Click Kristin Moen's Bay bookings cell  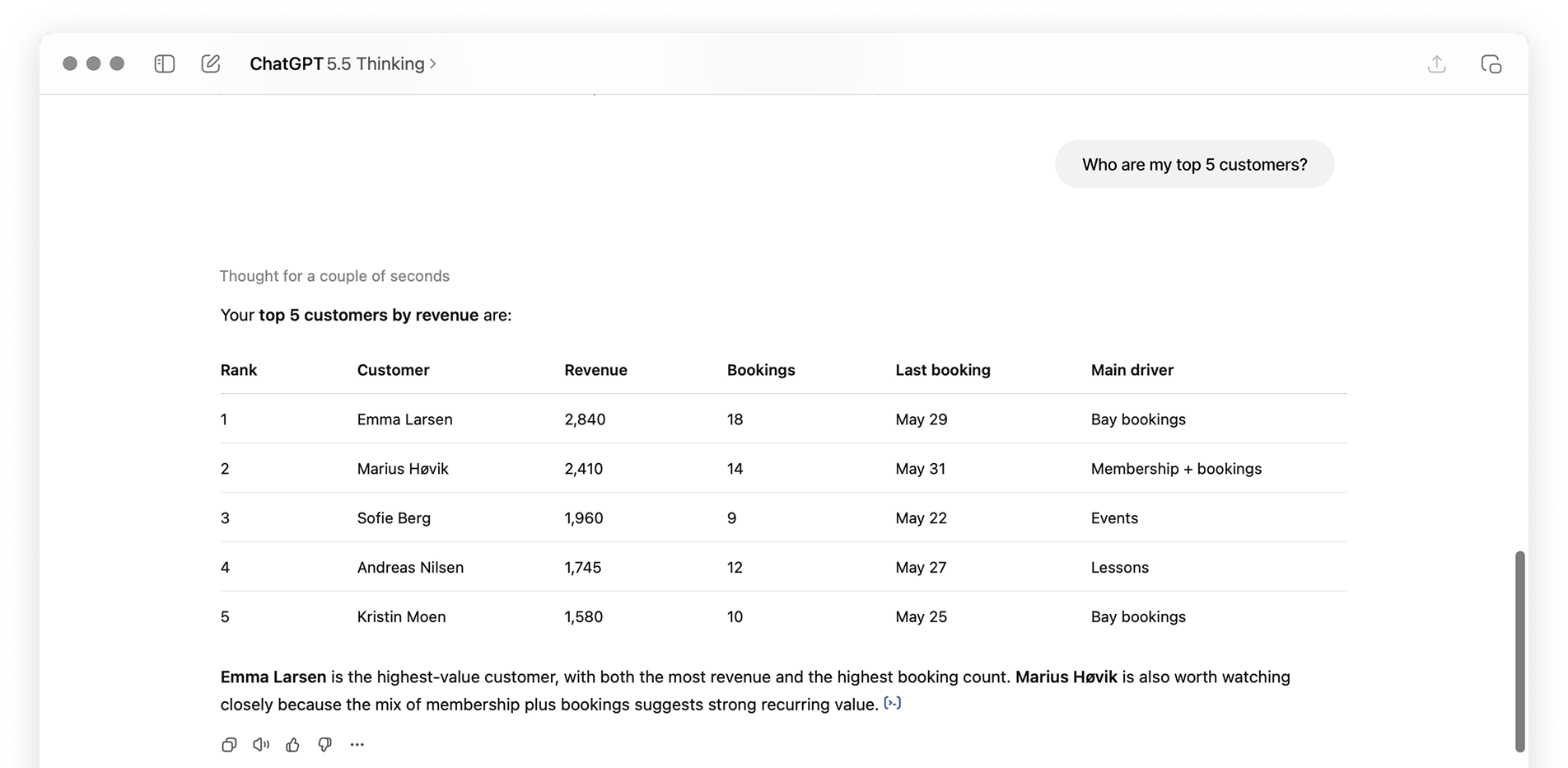[1138, 617]
